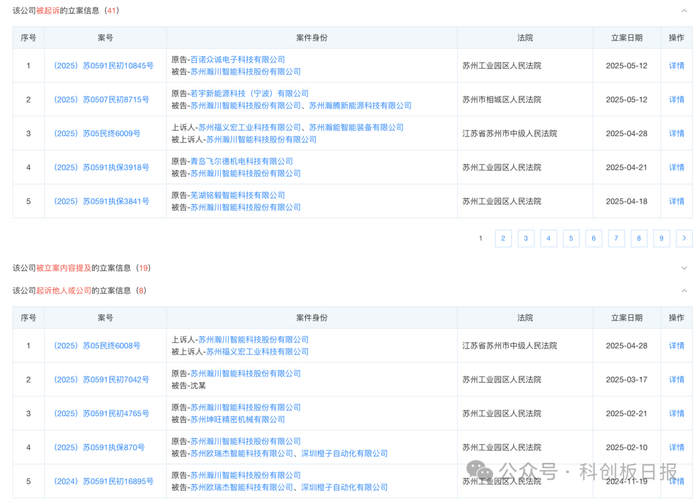The height and width of the screenshot is (500, 700).
Task: Expand the 被立案内容提及的立案信息 (19) section
Action: (x=684, y=268)
